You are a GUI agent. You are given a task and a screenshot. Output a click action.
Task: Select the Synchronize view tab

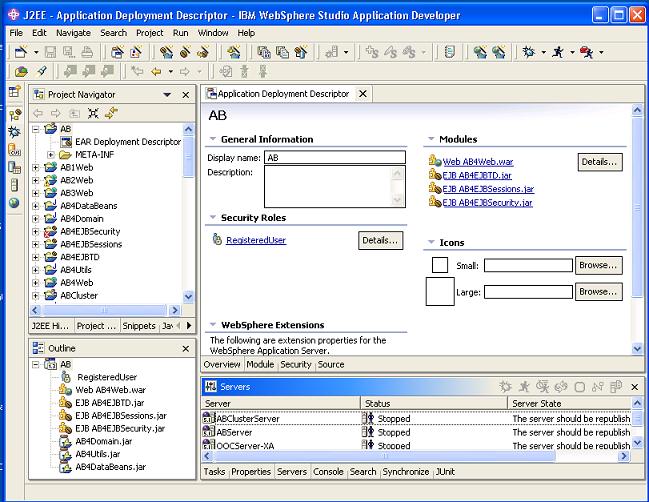point(406,471)
